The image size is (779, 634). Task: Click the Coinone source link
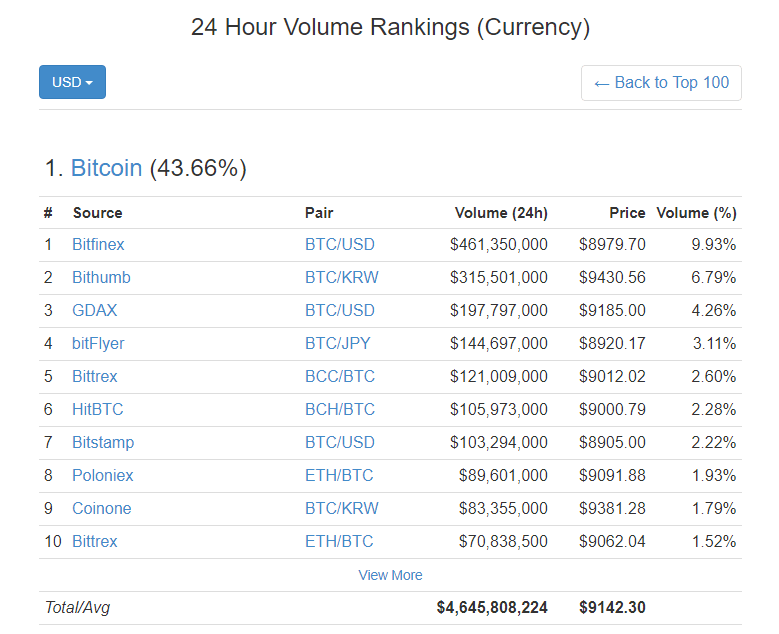(101, 508)
